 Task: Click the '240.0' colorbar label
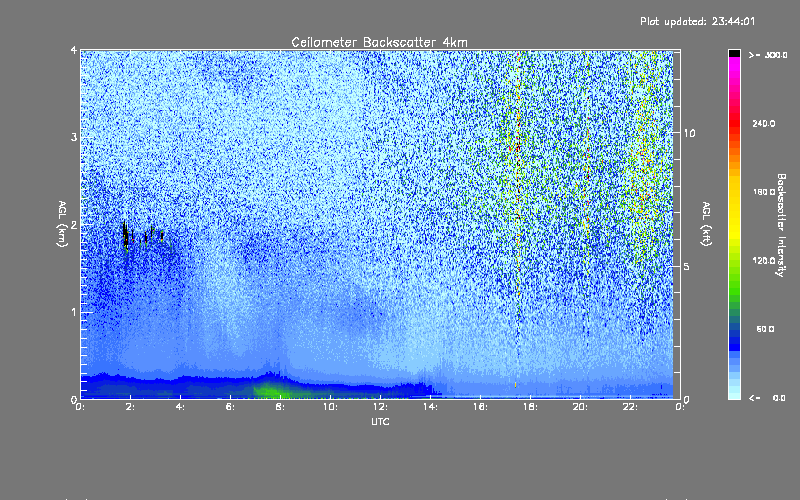coord(764,124)
